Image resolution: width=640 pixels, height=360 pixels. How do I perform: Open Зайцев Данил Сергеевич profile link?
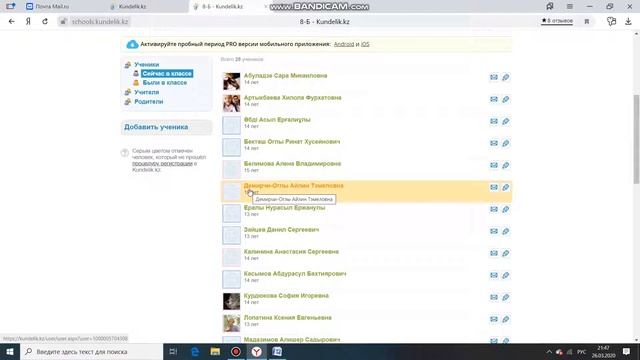(281, 230)
